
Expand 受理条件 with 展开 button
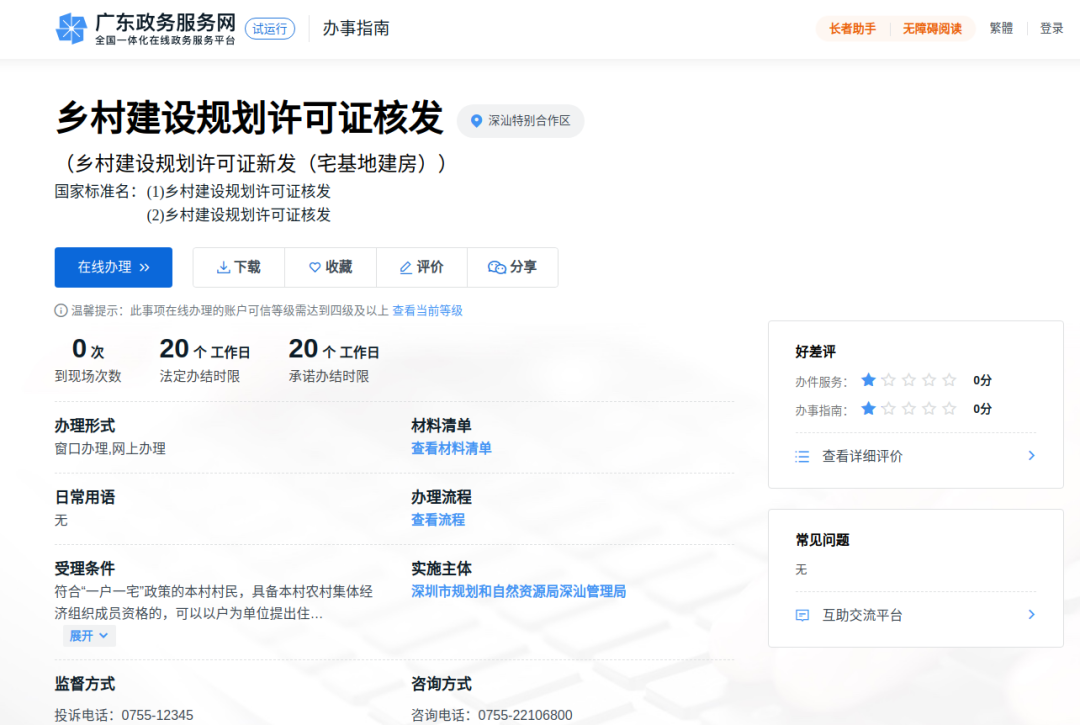pyautogui.click(x=89, y=636)
